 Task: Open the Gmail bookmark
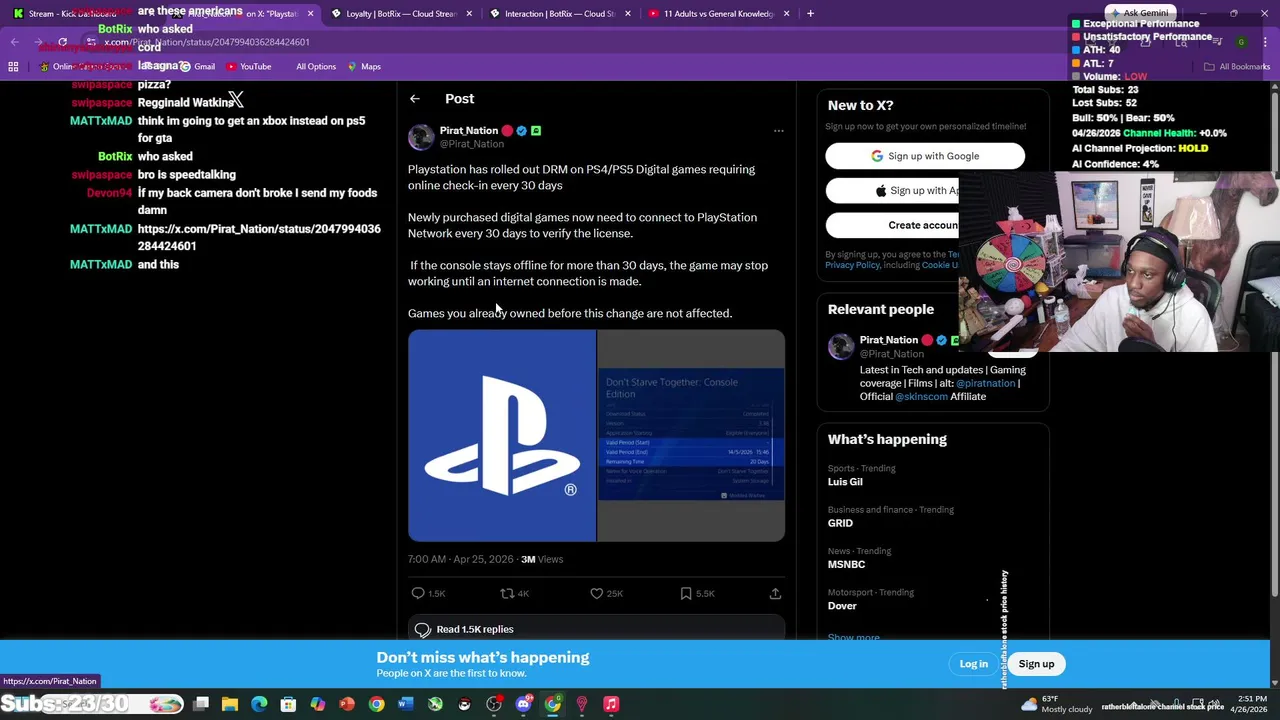[x=198, y=67]
